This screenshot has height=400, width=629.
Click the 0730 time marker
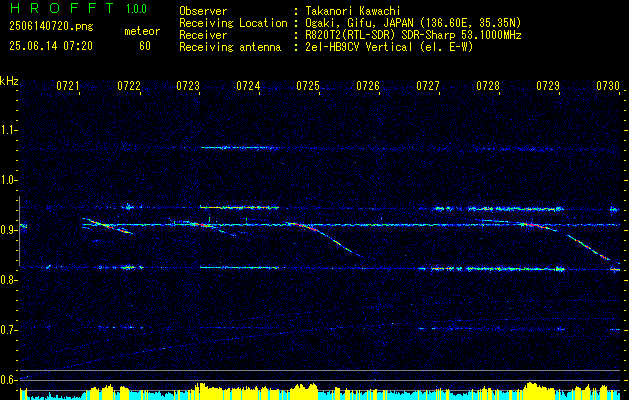click(608, 85)
